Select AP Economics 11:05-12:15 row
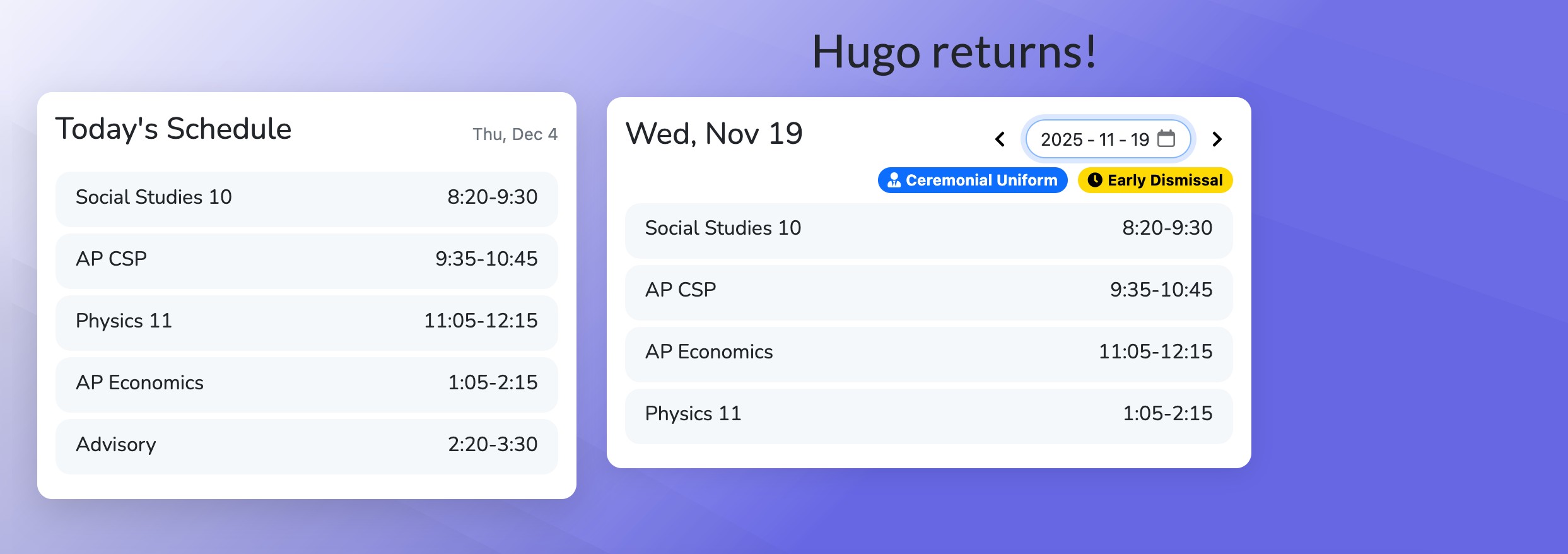Image resolution: width=1568 pixels, height=554 pixels. point(928,352)
